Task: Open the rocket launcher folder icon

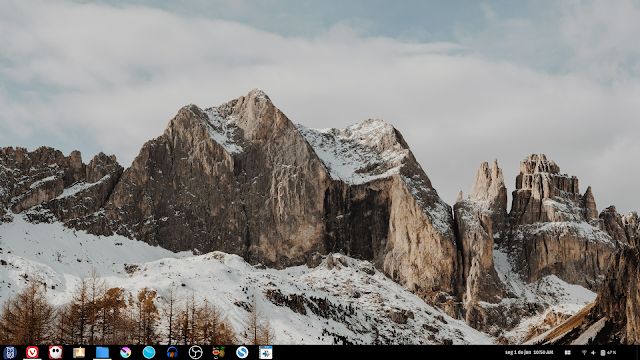Action: coord(79,352)
